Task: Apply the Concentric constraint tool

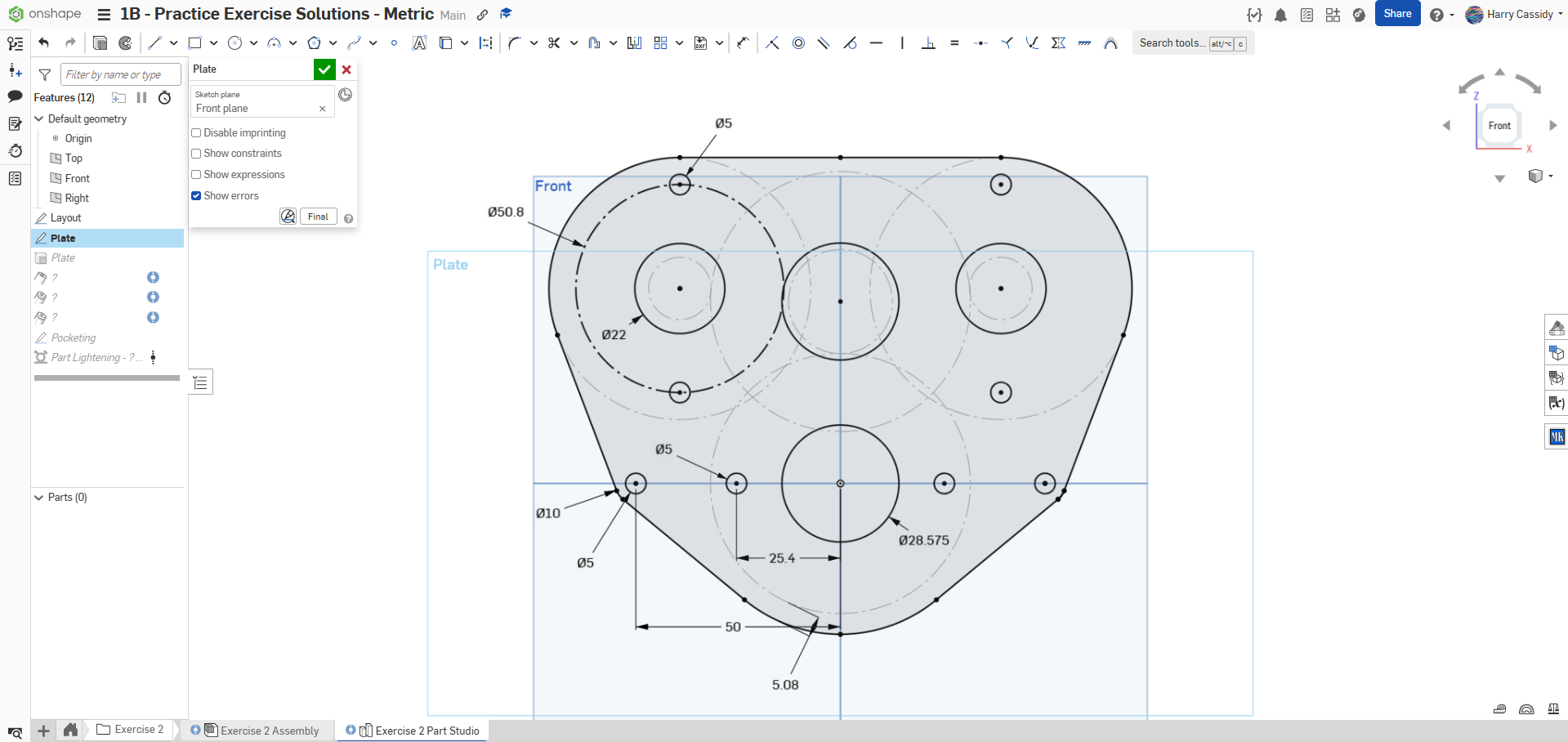Action: pyautogui.click(x=798, y=43)
